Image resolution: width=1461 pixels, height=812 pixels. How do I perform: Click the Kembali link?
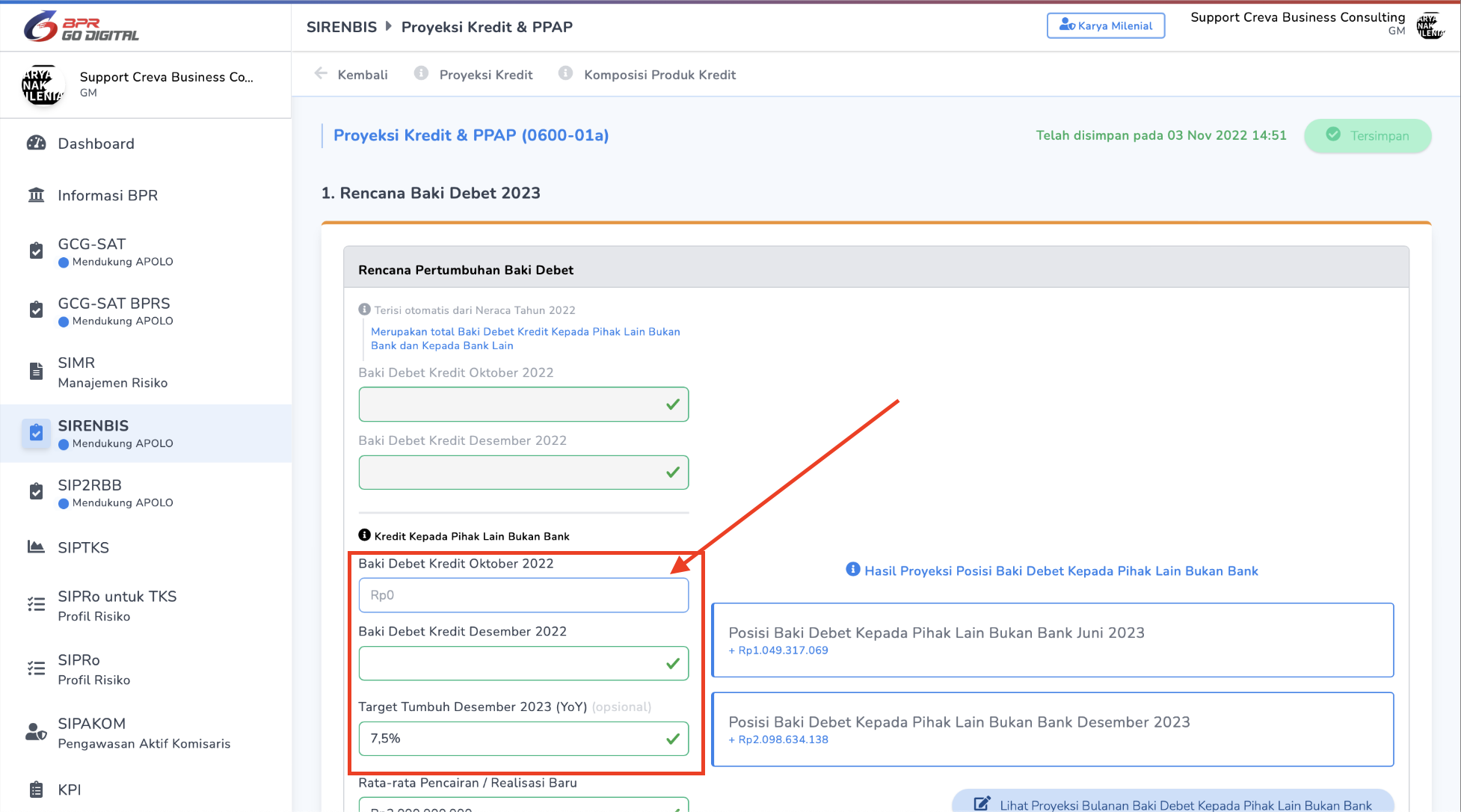click(362, 75)
